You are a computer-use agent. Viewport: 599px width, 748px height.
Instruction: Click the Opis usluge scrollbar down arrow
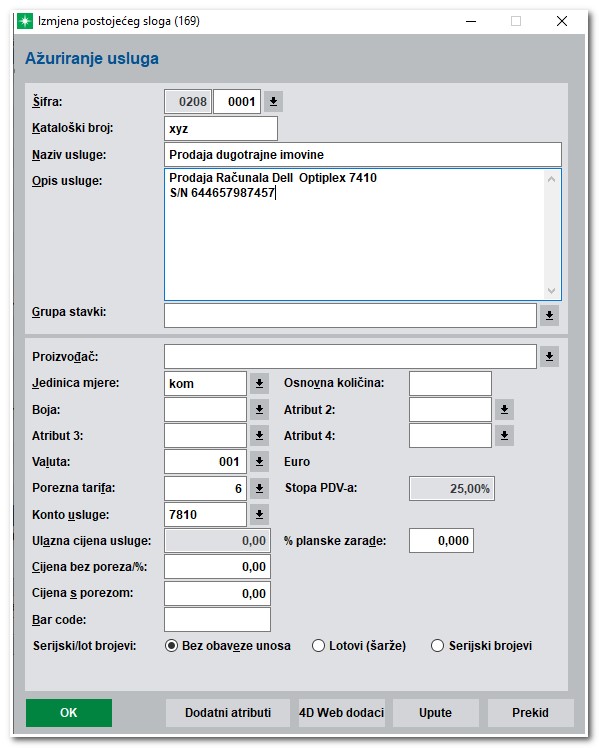(552, 291)
